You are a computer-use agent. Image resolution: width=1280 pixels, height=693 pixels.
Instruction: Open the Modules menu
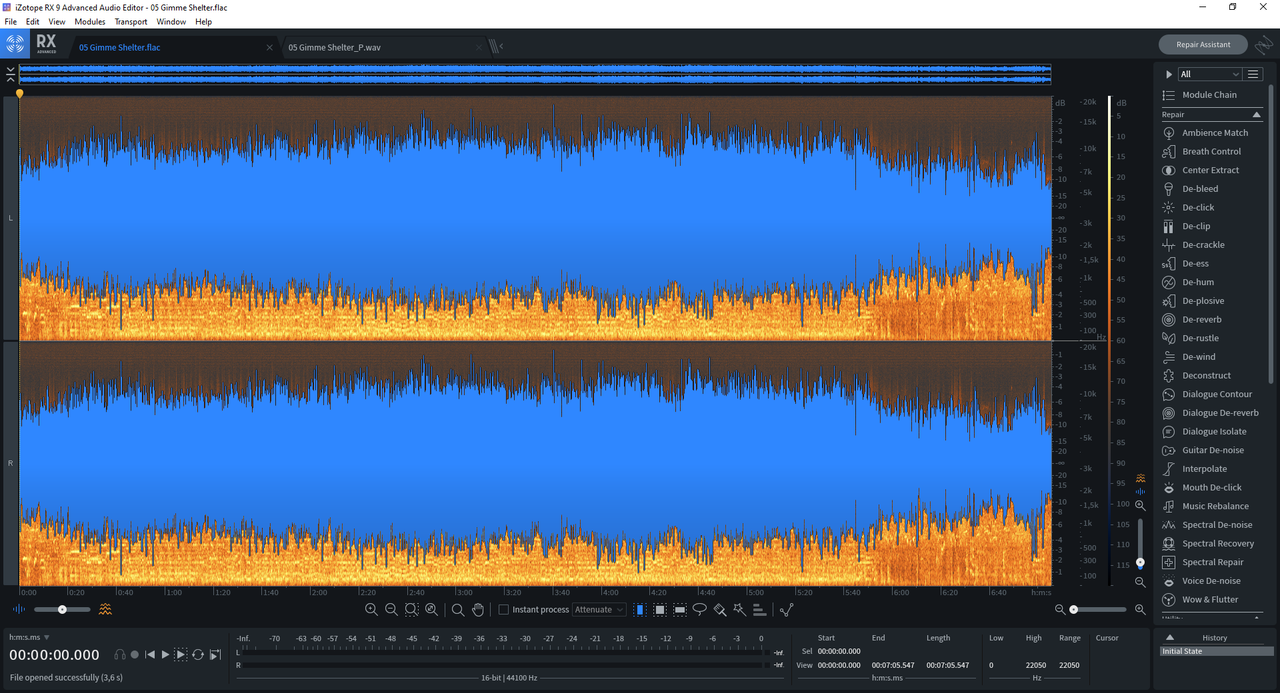click(90, 21)
